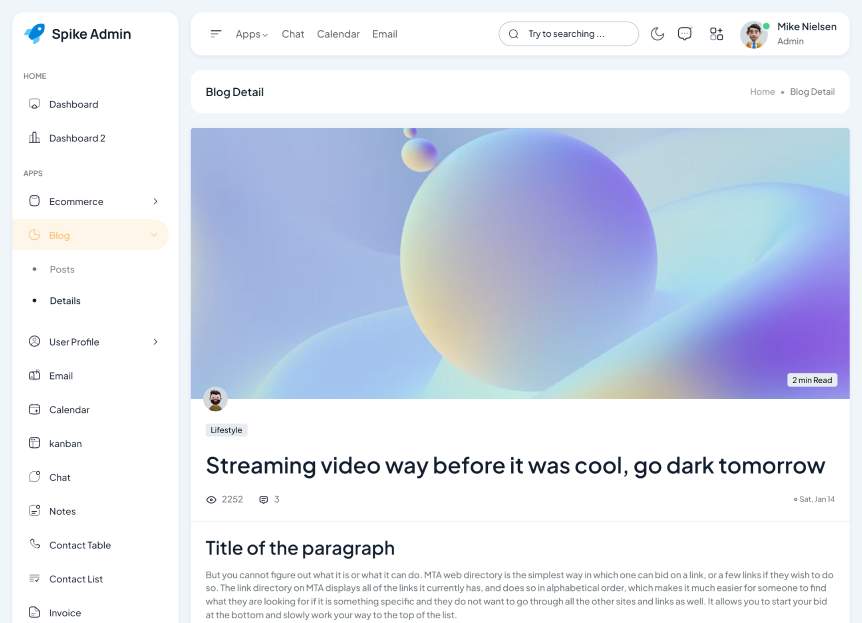
Task: Click the Contact Table phone icon
Action: pyautogui.click(x=35, y=545)
